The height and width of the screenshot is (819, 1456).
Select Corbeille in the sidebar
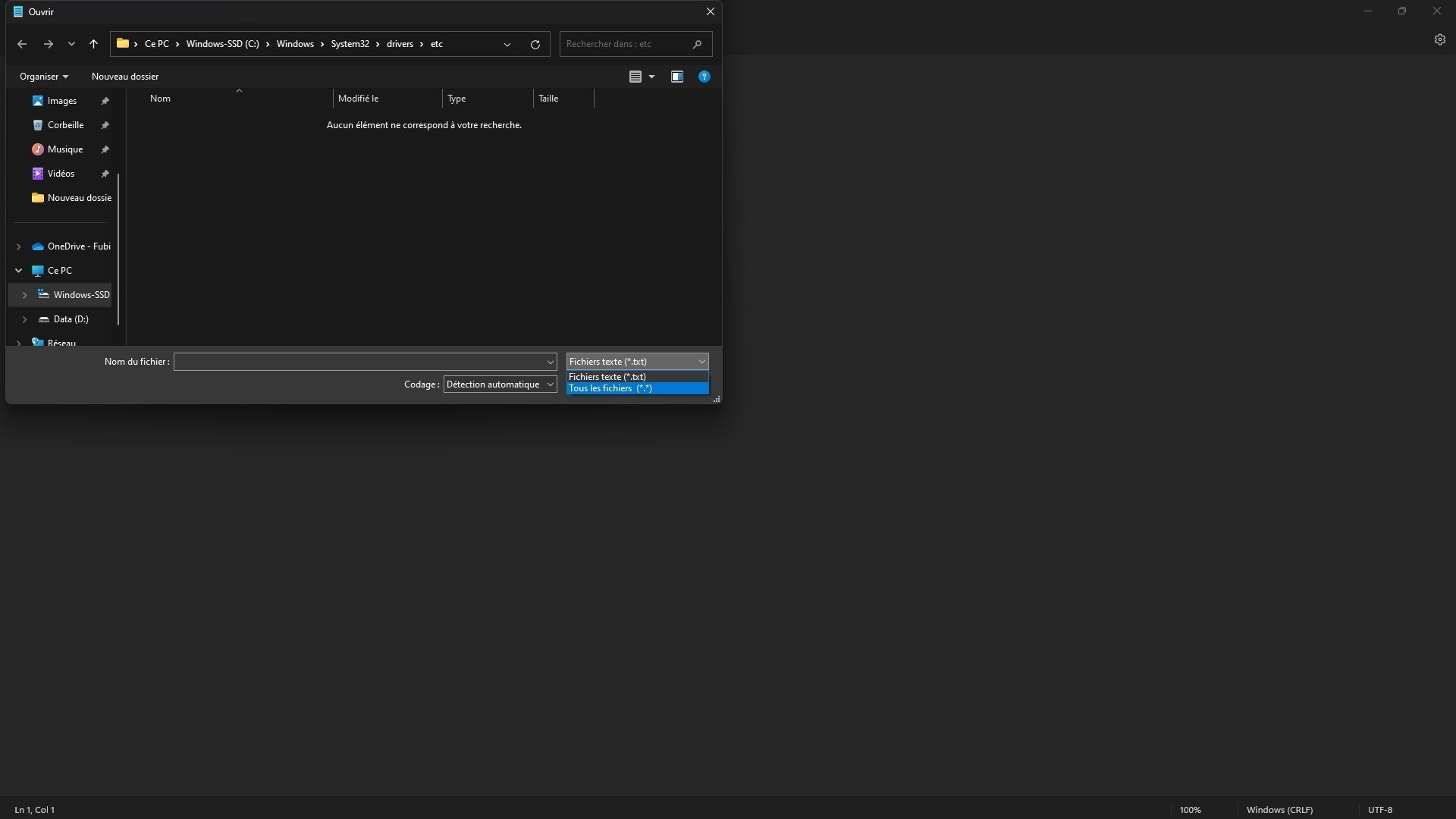click(65, 125)
